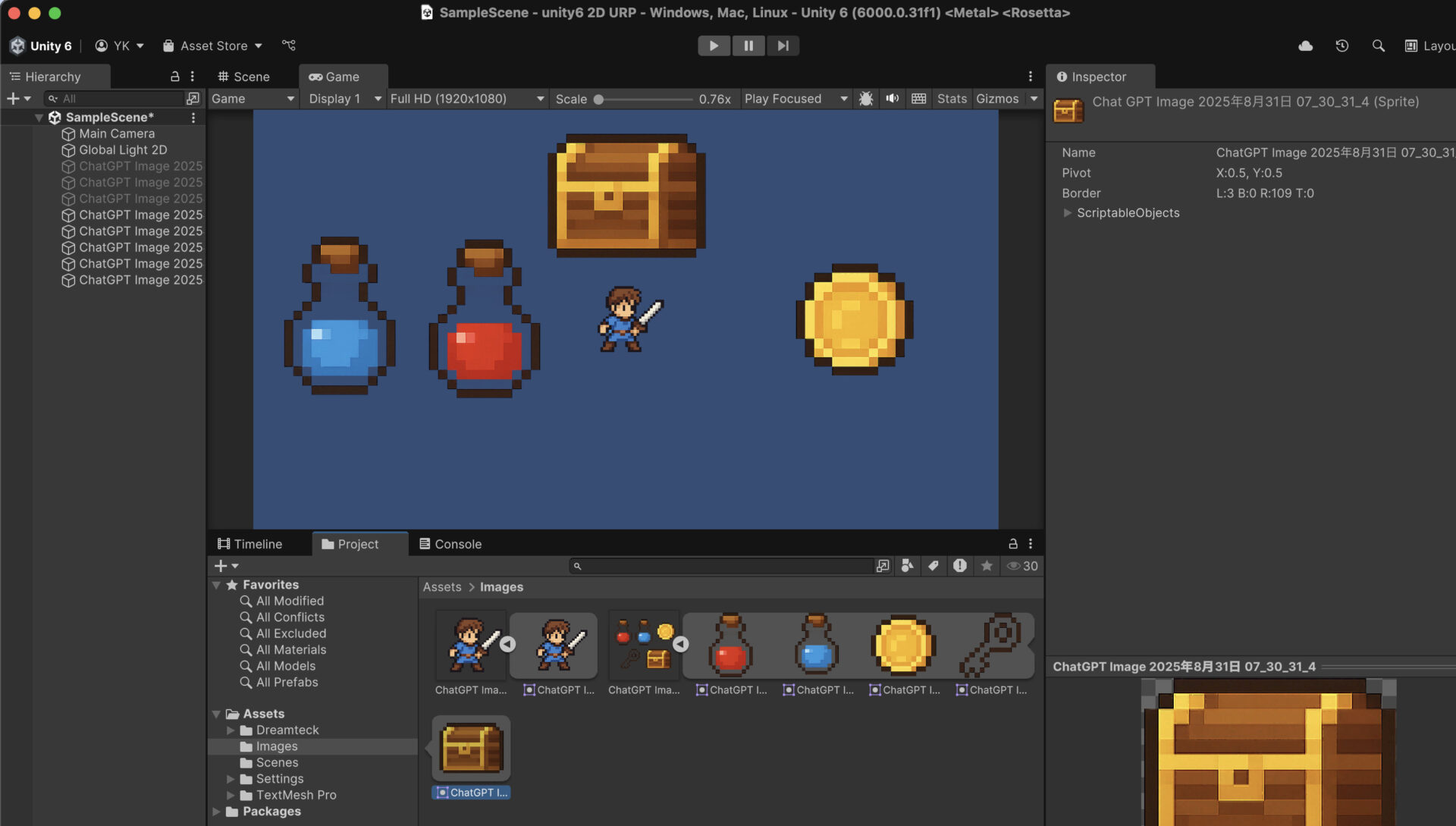The image size is (1456, 826).
Task: Click the Unity 6 logo button
Action: pos(41,46)
